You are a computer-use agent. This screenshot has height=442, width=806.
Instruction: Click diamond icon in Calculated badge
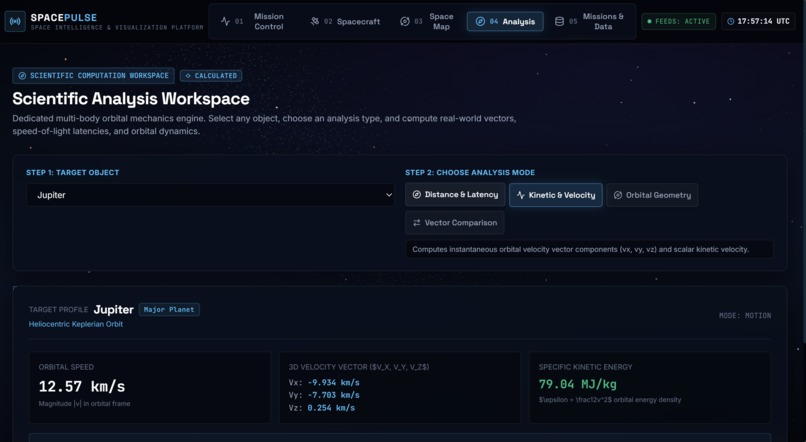click(188, 76)
